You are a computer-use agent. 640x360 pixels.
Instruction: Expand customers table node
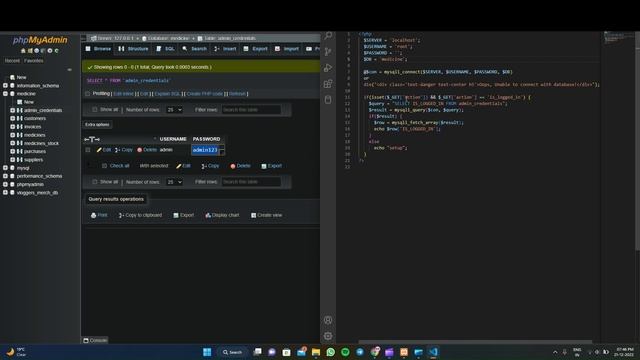tap(13, 118)
